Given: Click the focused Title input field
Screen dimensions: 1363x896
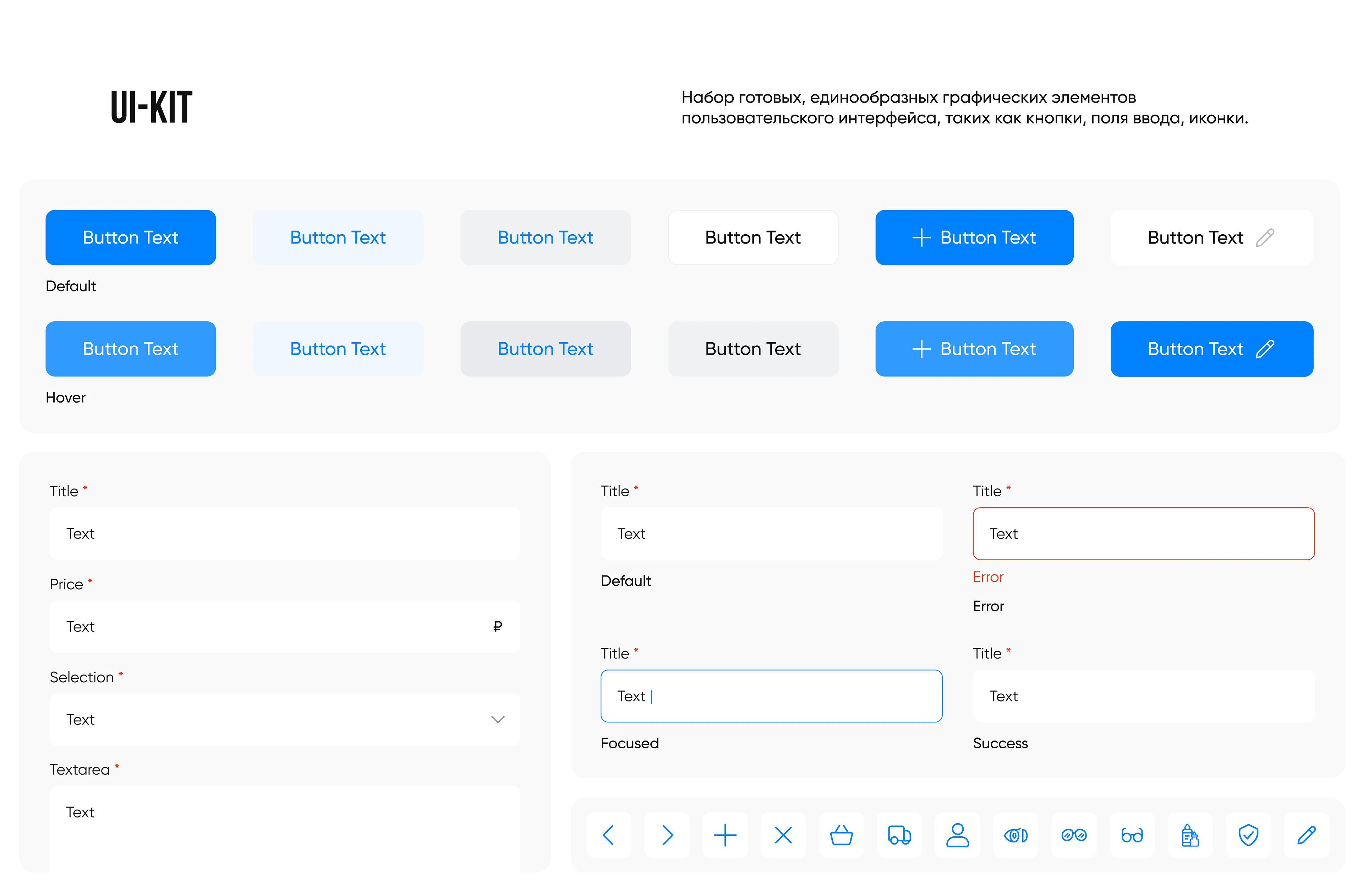Looking at the screenshot, I should (x=771, y=696).
